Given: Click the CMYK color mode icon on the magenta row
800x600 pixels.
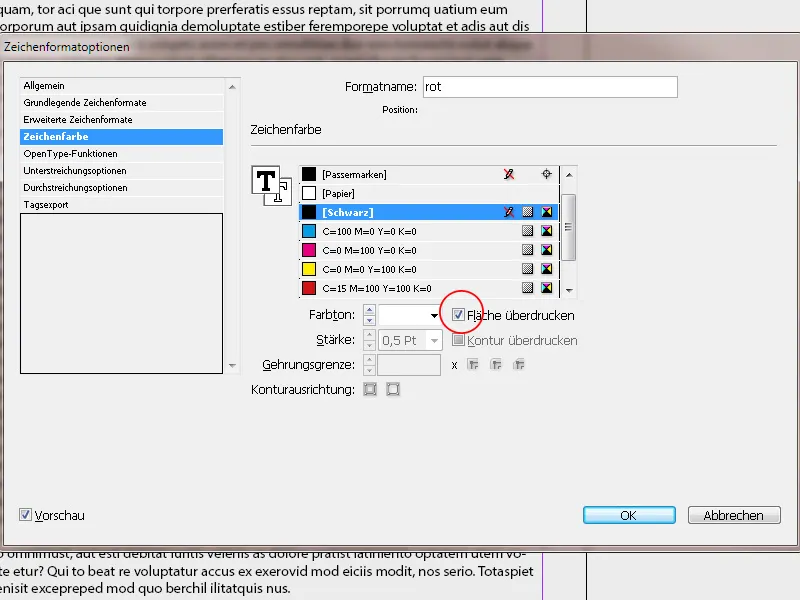Looking at the screenshot, I should point(545,249).
